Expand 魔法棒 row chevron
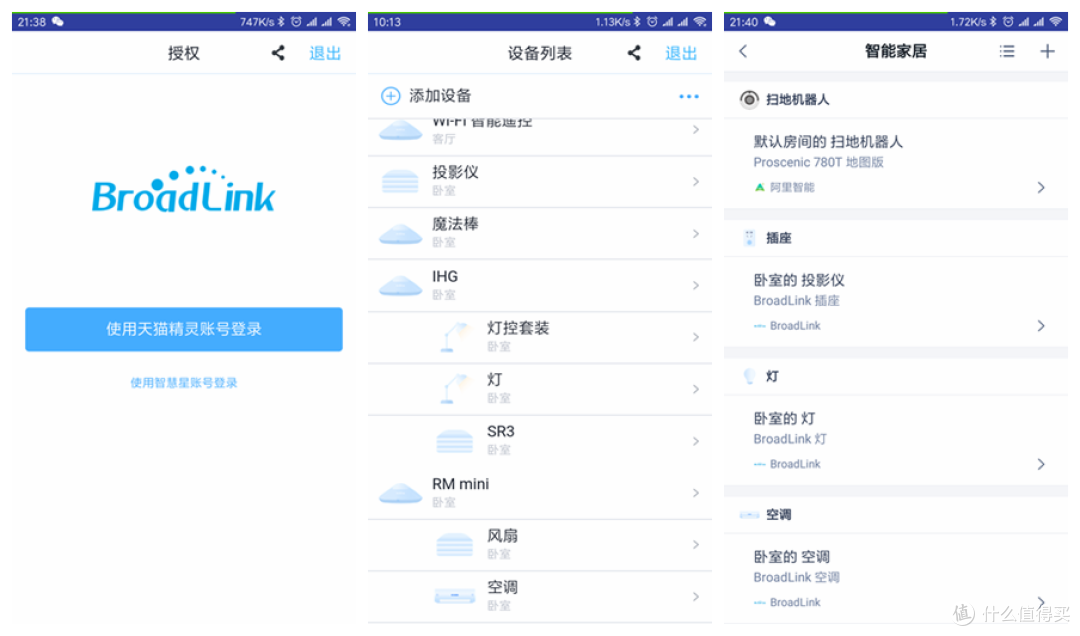 coord(696,234)
